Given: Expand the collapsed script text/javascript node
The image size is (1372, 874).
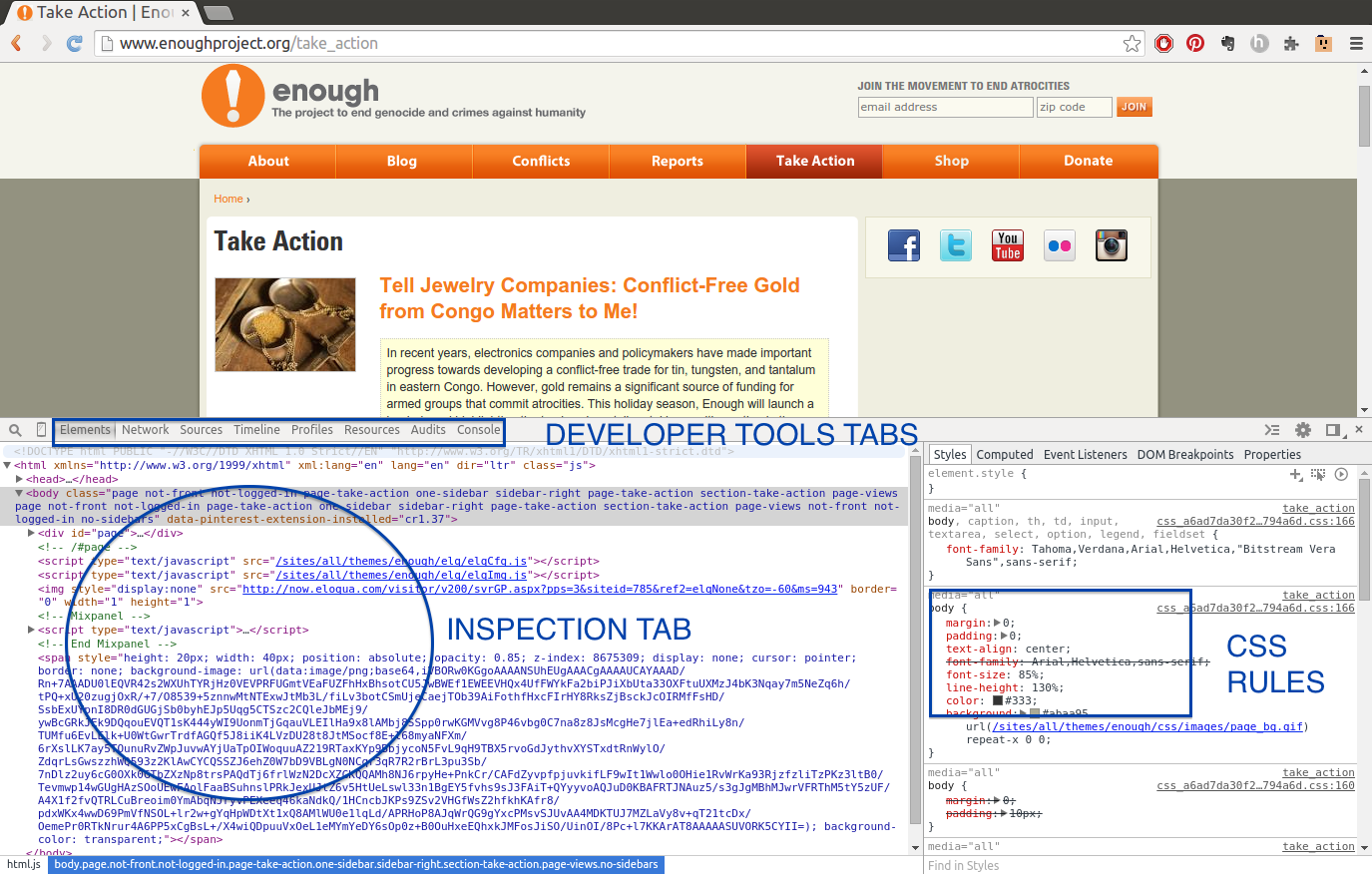Looking at the screenshot, I should point(32,630).
